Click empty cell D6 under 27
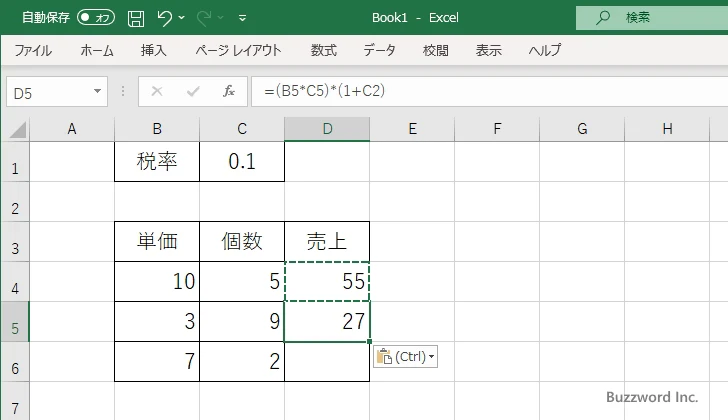 click(x=327, y=362)
